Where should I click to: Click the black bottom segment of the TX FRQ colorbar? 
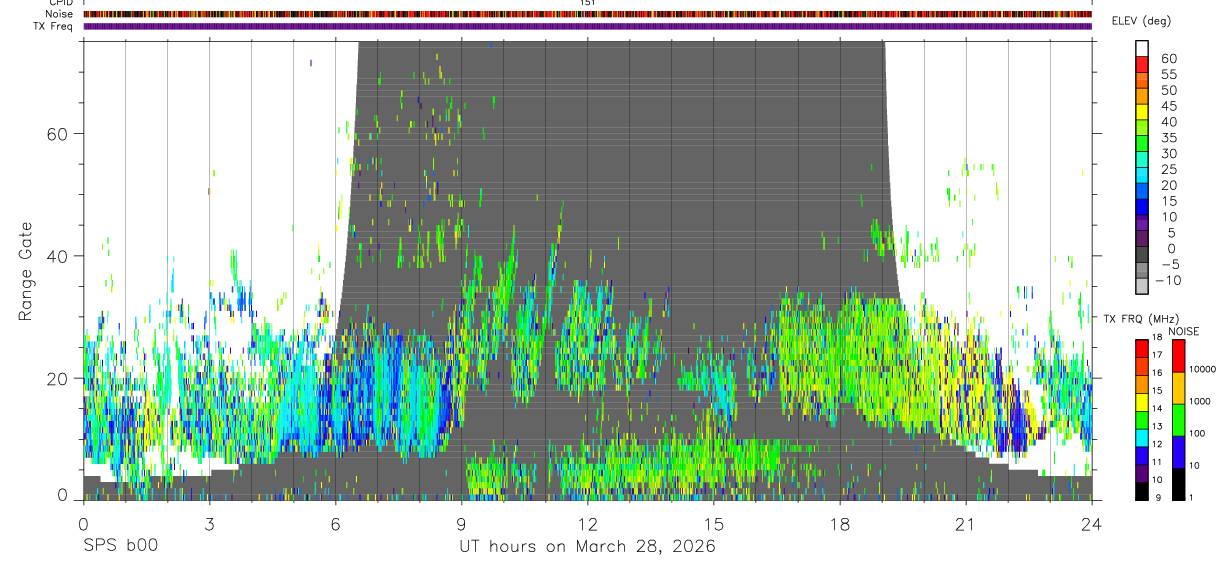click(1142, 491)
